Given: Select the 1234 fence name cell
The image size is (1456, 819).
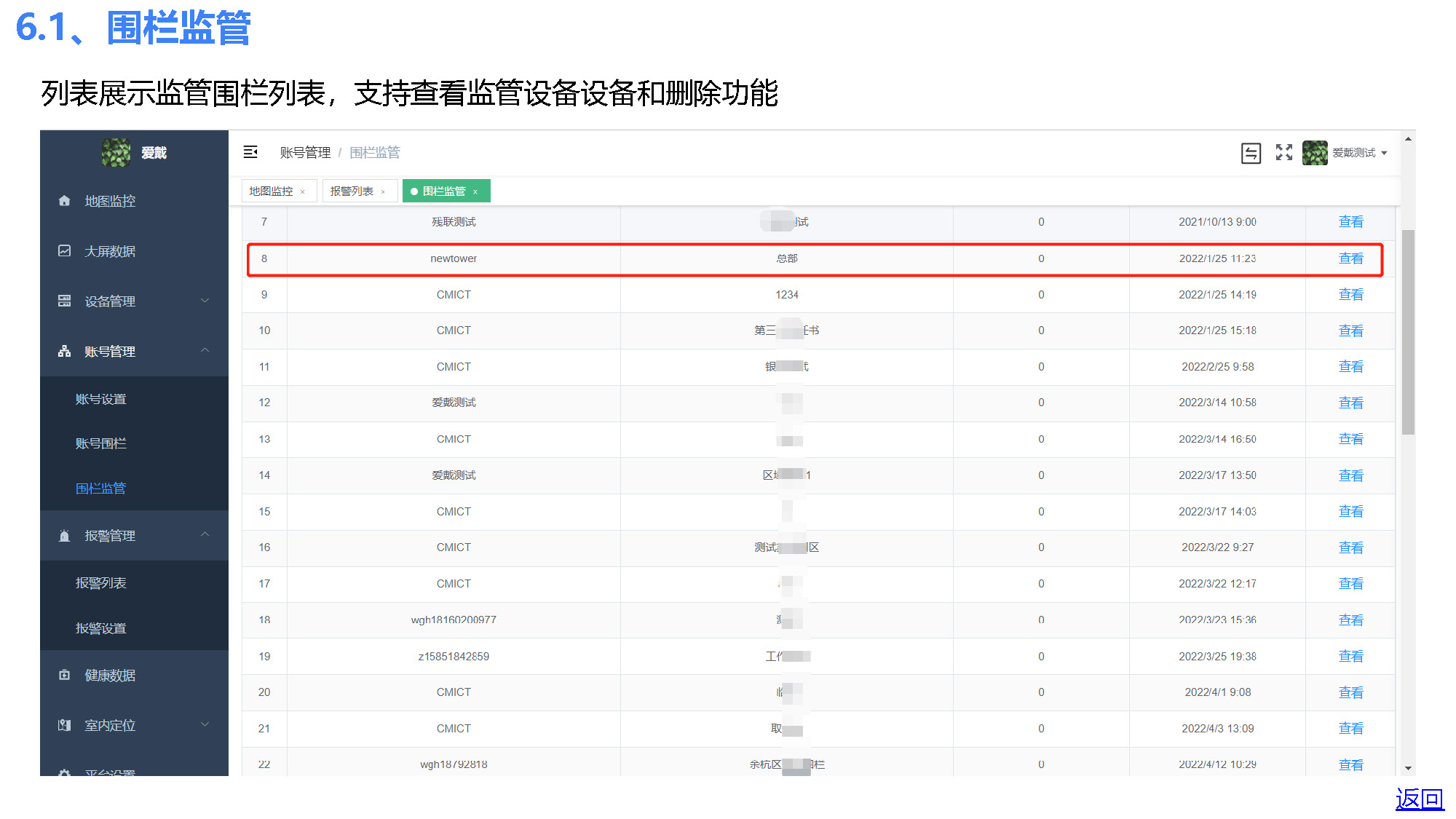Looking at the screenshot, I should tap(787, 295).
